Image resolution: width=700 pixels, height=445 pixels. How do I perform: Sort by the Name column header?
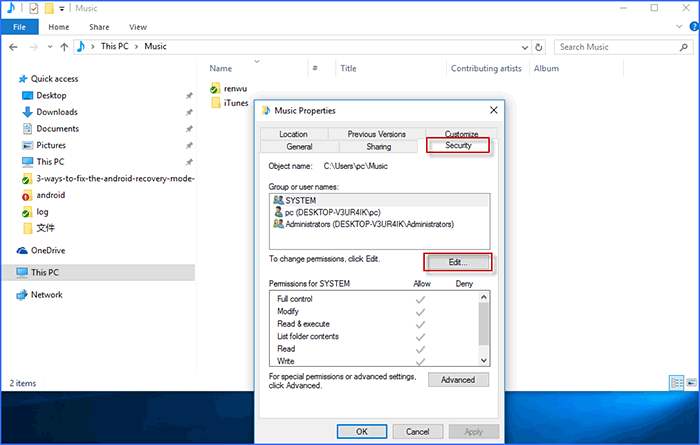point(221,68)
